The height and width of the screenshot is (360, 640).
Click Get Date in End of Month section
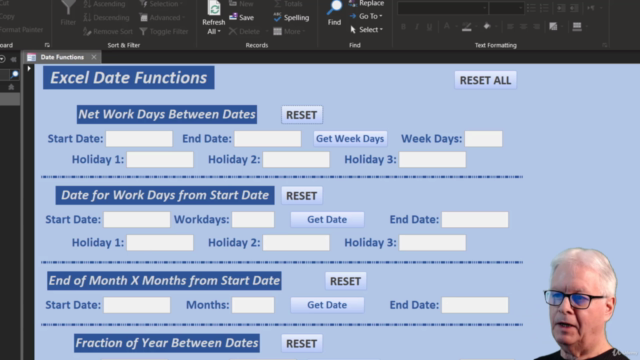(x=327, y=305)
